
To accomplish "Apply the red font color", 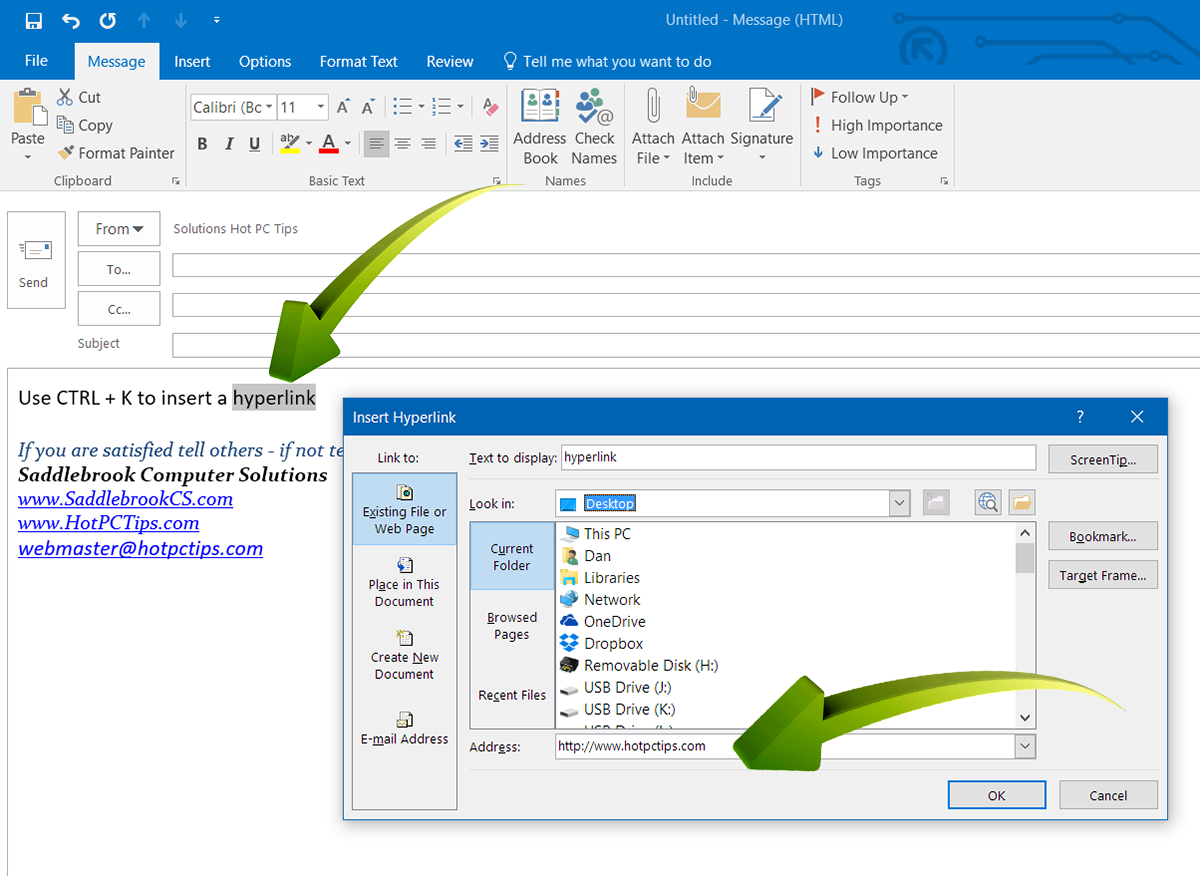I will (x=329, y=144).
